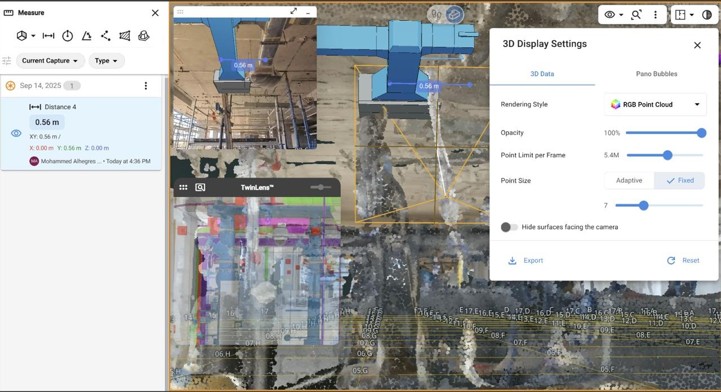Open the Rendering Style RGB Point Cloud dropdown
721x392 pixels.
click(655, 104)
